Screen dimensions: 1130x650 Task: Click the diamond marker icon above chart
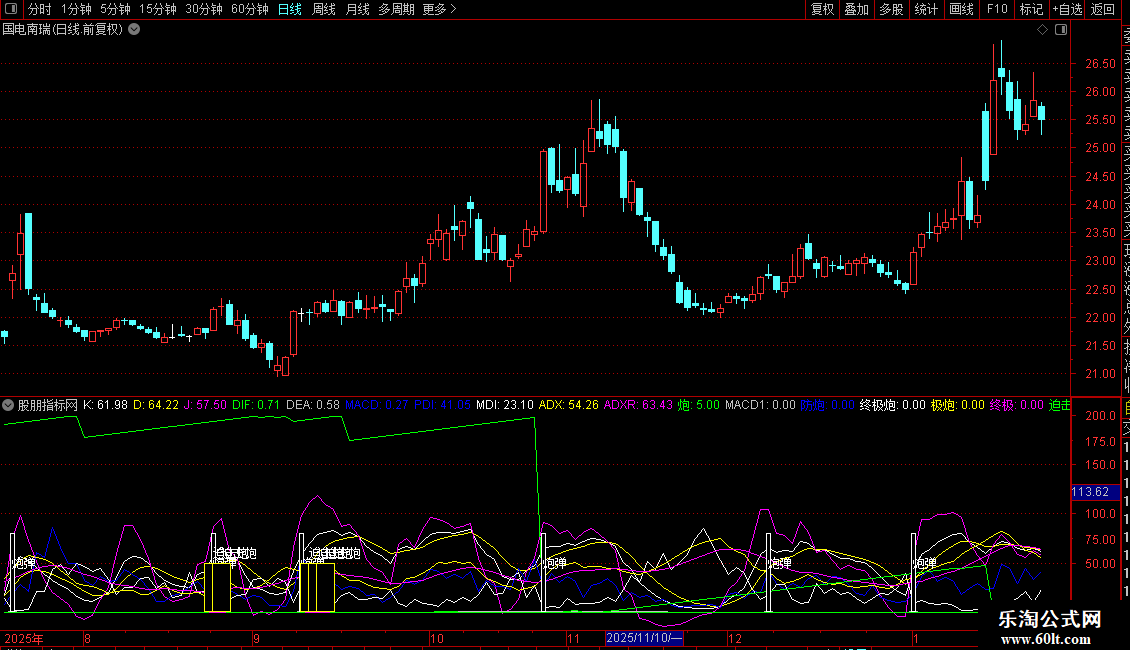point(1042,30)
